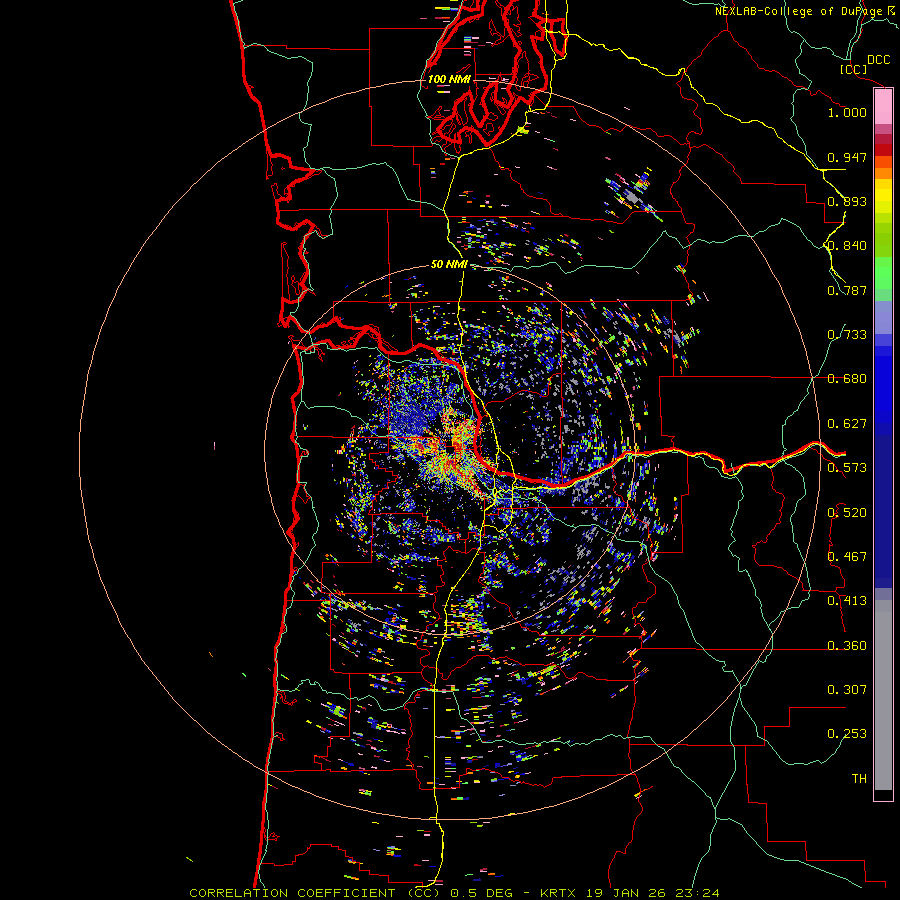Select the gray segment of the color bar
900x900 pixels.
883,695
